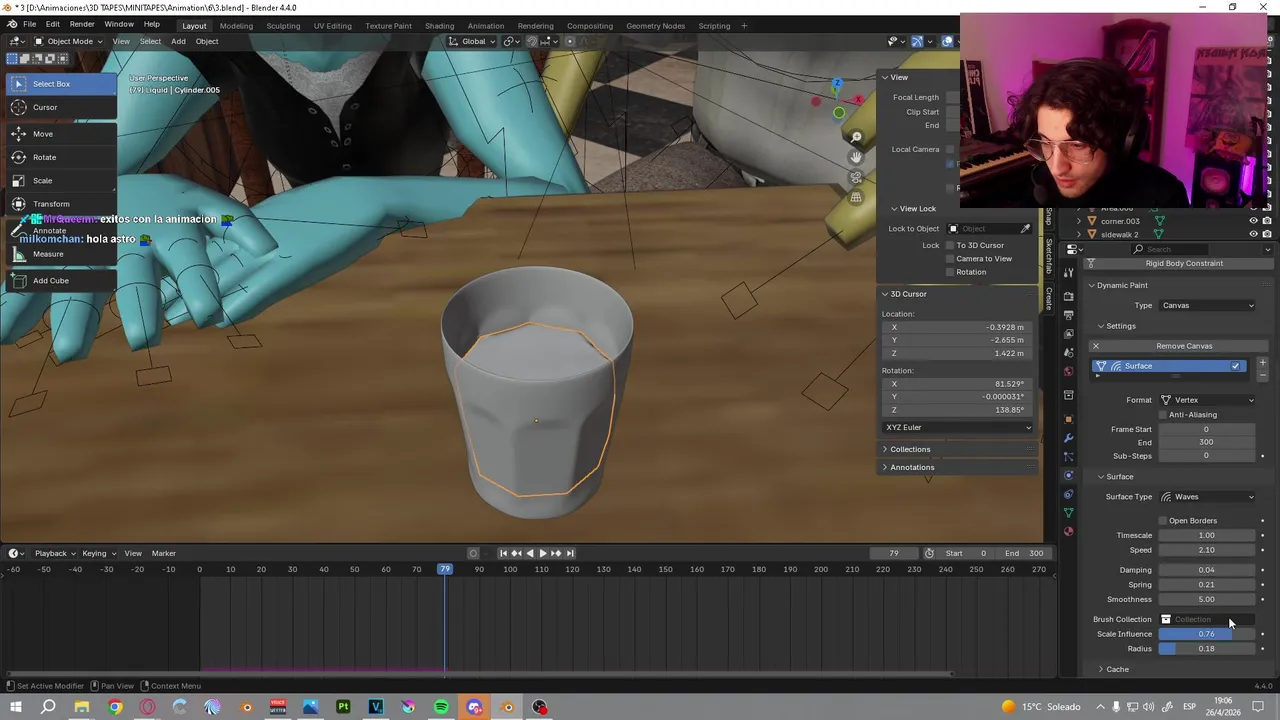
Task: Toggle the Surface canvas active checkbox
Action: click(1235, 366)
